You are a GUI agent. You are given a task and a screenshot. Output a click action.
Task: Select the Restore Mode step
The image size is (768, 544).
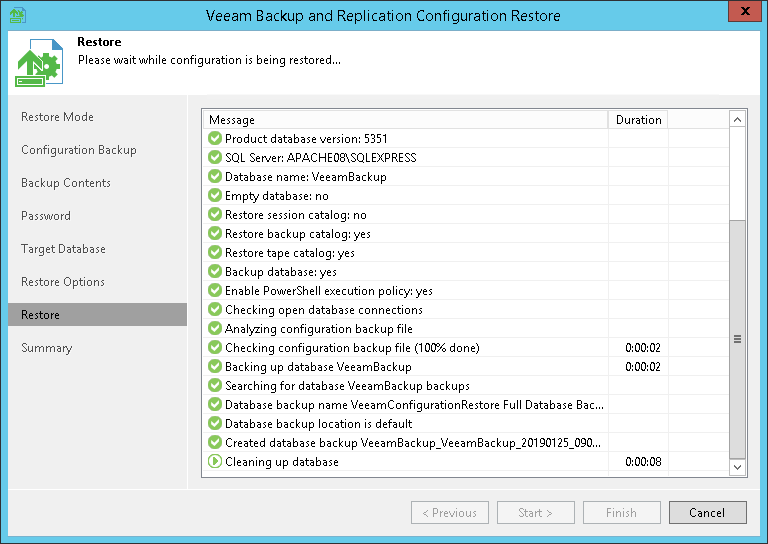(x=57, y=117)
